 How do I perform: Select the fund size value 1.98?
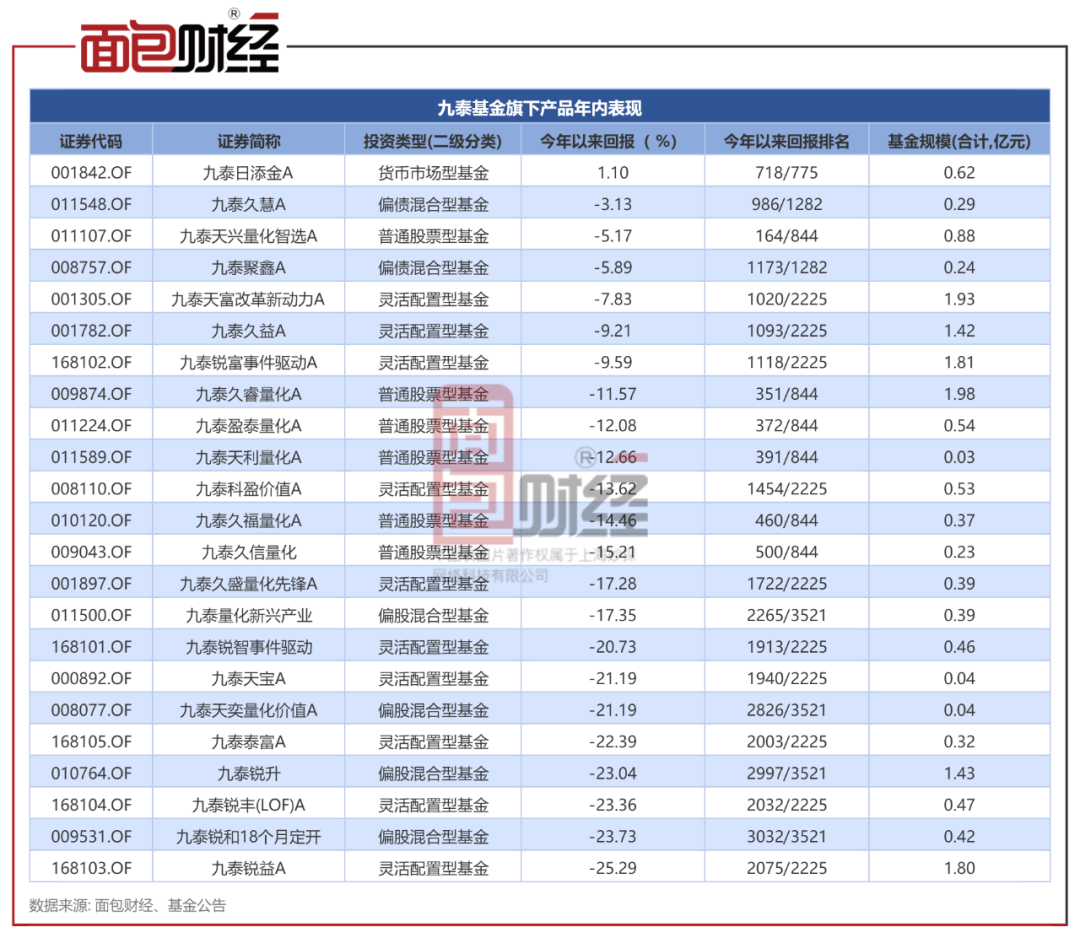(958, 394)
